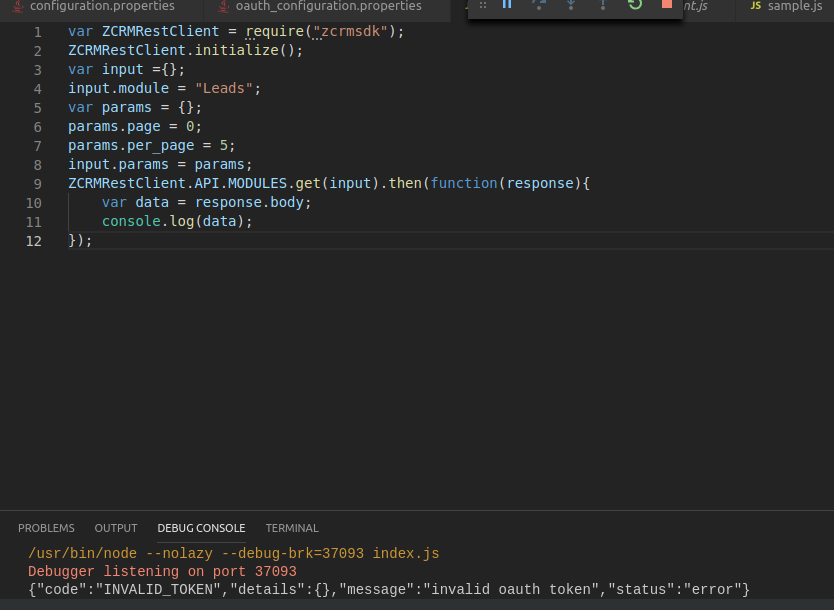Grab the debug toolbar drag handle

[x=483, y=5]
